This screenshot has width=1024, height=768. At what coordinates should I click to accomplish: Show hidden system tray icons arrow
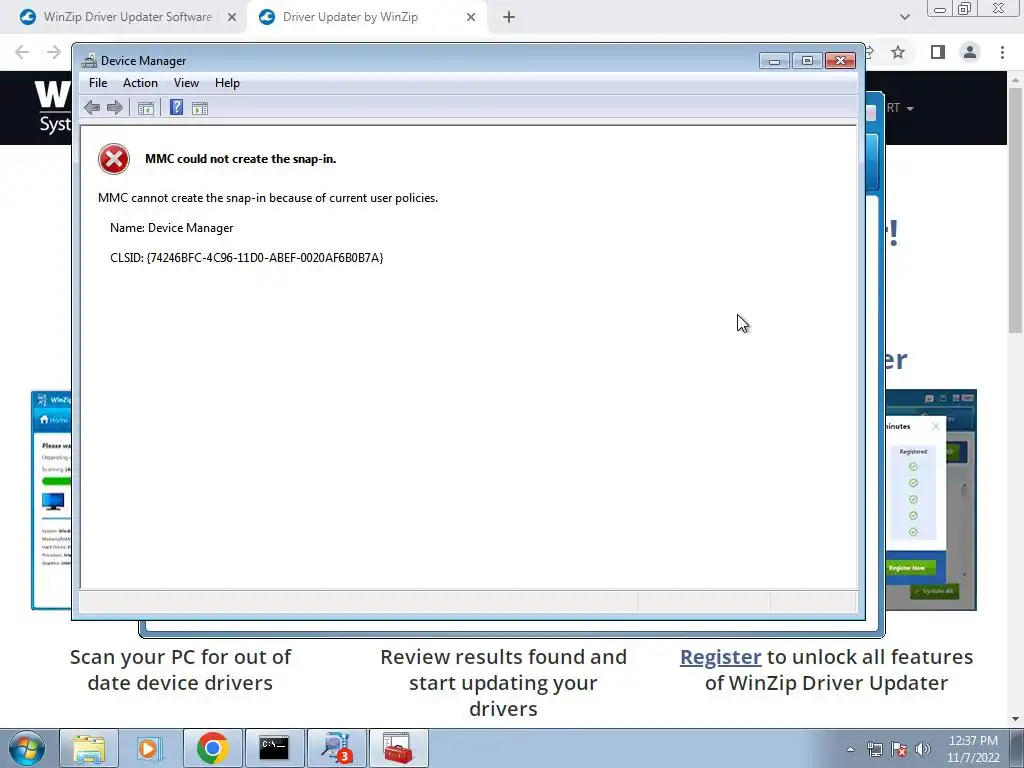point(850,749)
